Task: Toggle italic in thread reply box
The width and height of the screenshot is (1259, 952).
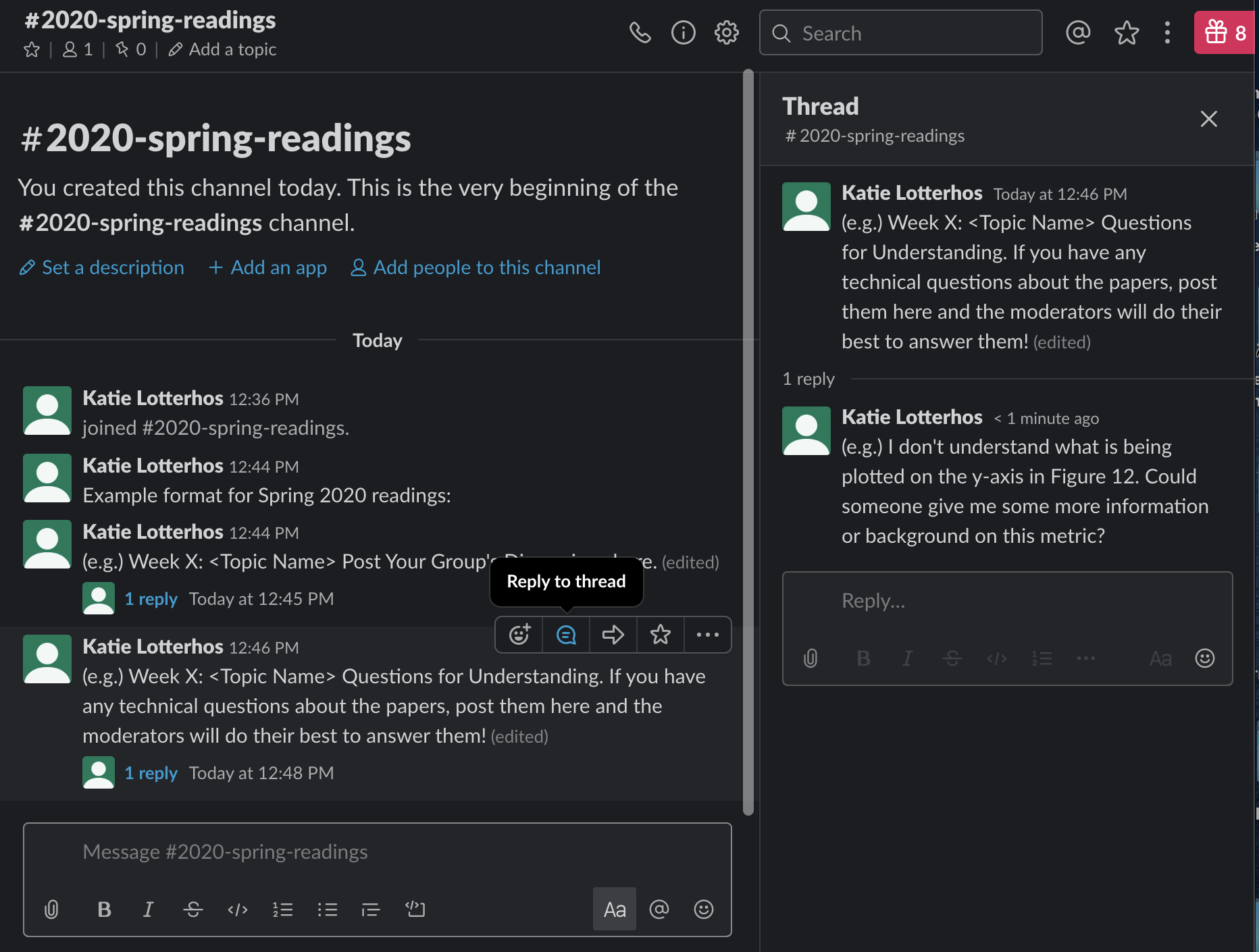Action: 908,658
